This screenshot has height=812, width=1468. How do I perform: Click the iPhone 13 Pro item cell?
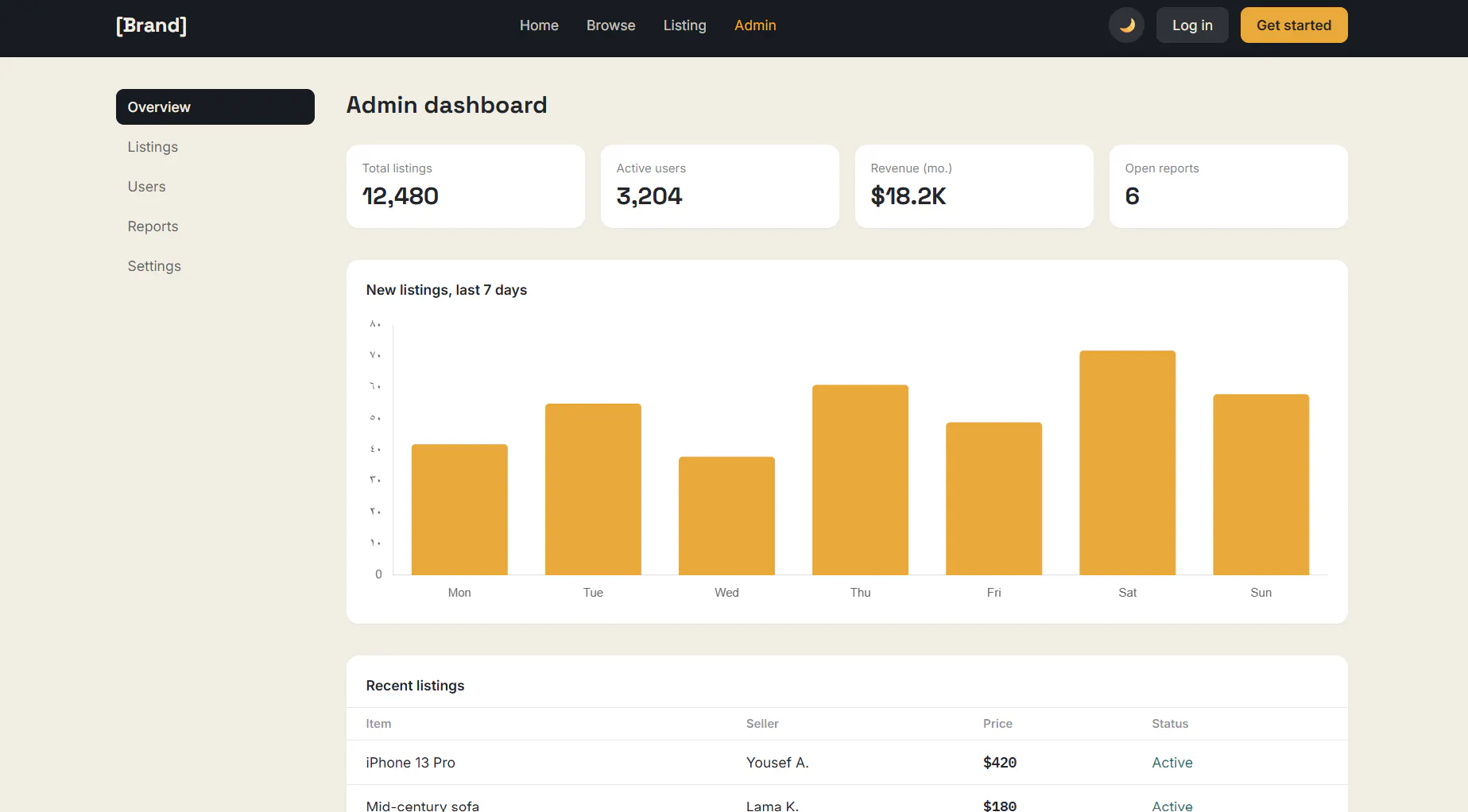[410, 763]
